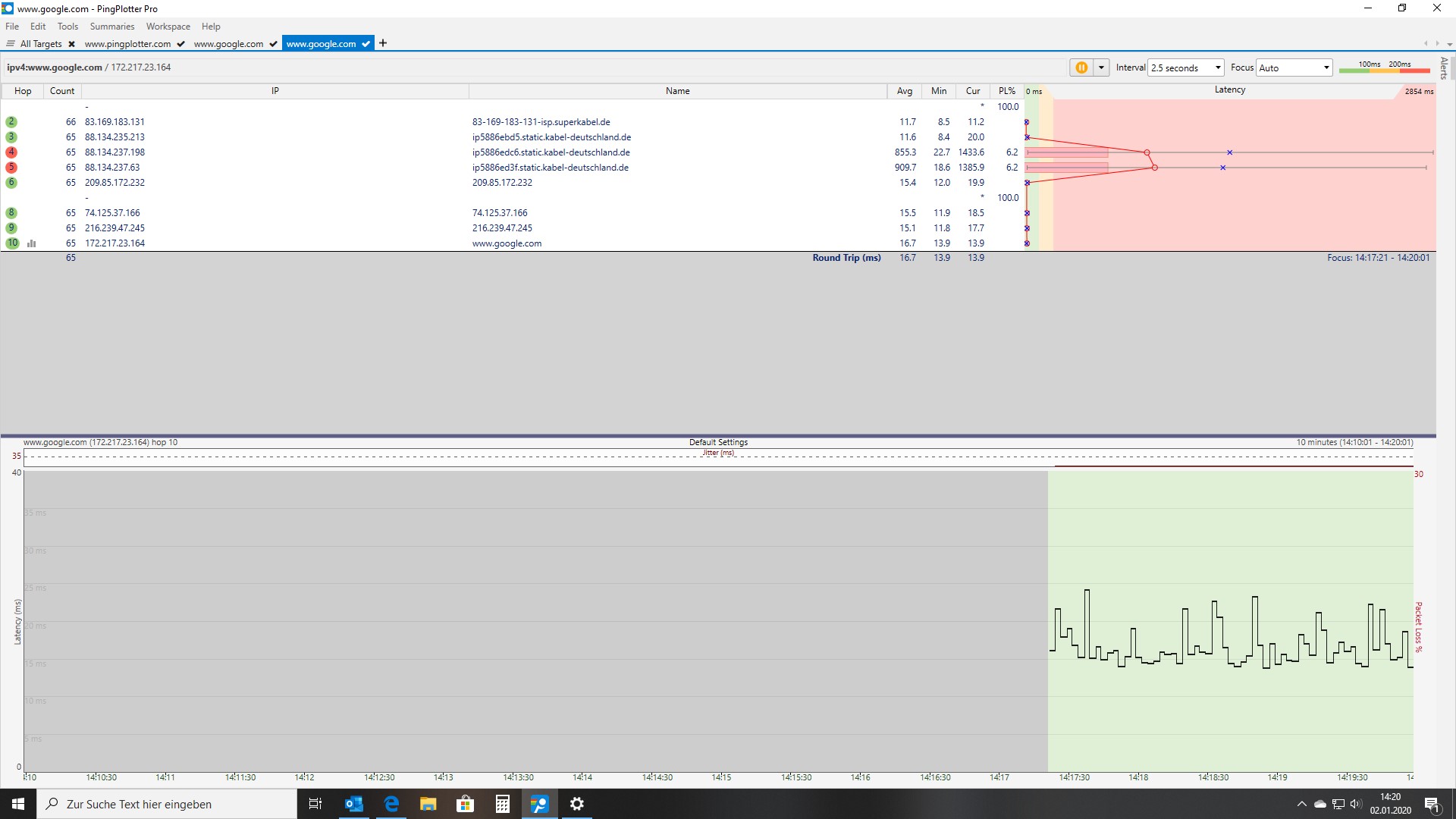Sort table by PL% column header
This screenshot has width=1456, height=819.
1006,91
